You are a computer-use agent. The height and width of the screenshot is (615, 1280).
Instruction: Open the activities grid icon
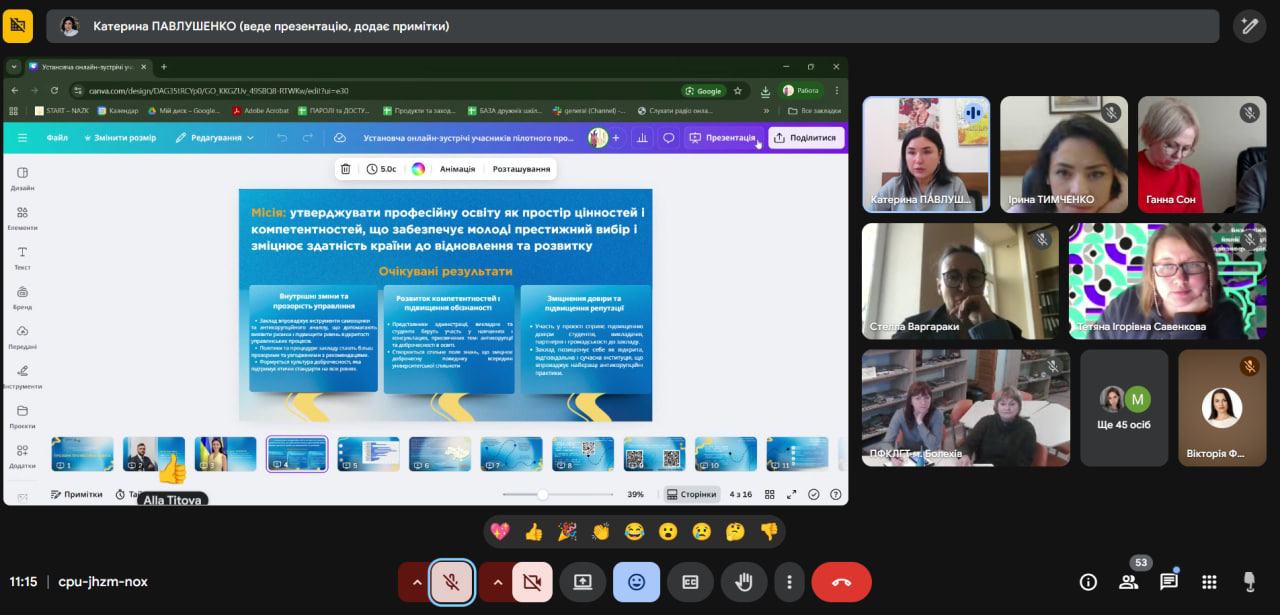coord(1209,582)
